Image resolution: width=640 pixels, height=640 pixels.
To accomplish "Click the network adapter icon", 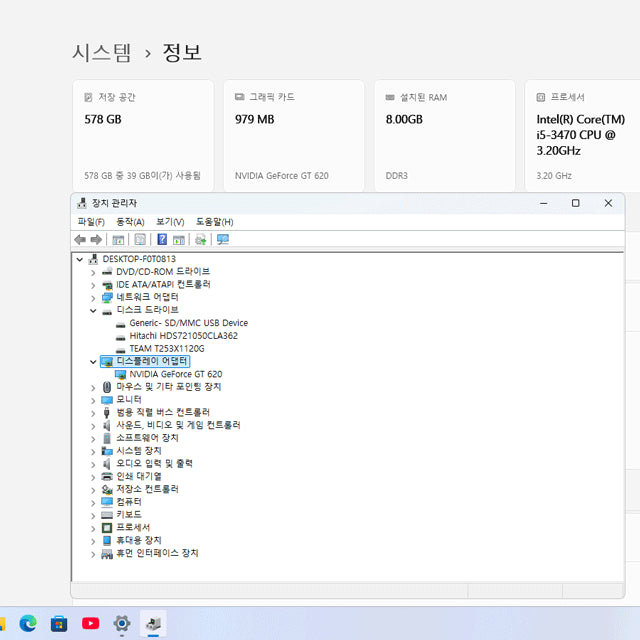I will coord(107,298).
